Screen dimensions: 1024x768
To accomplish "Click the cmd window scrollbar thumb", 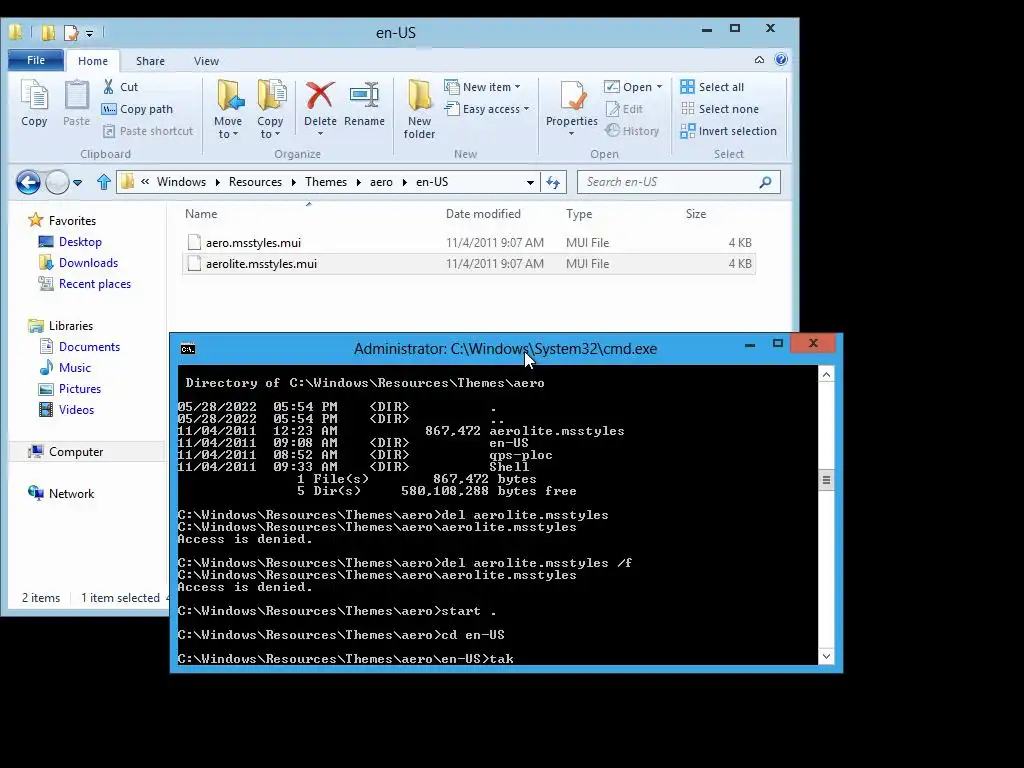I will 826,480.
